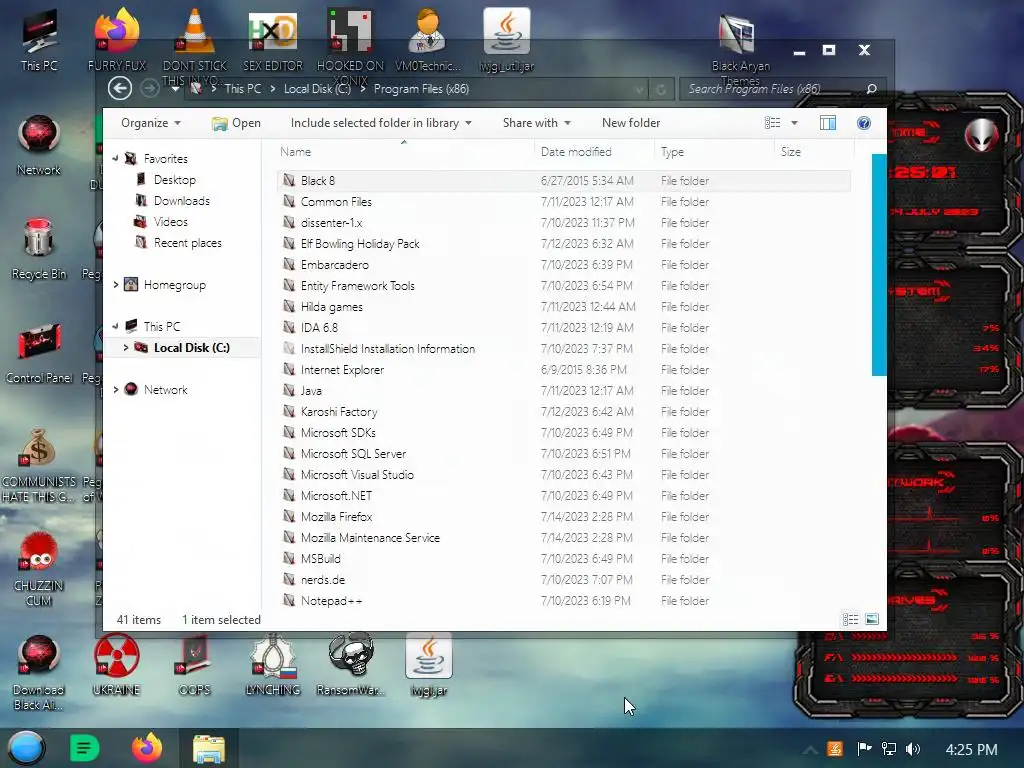Expand Local Disk (C:) tree node
This screenshot has height=768, width=1024.
[125, 347]
